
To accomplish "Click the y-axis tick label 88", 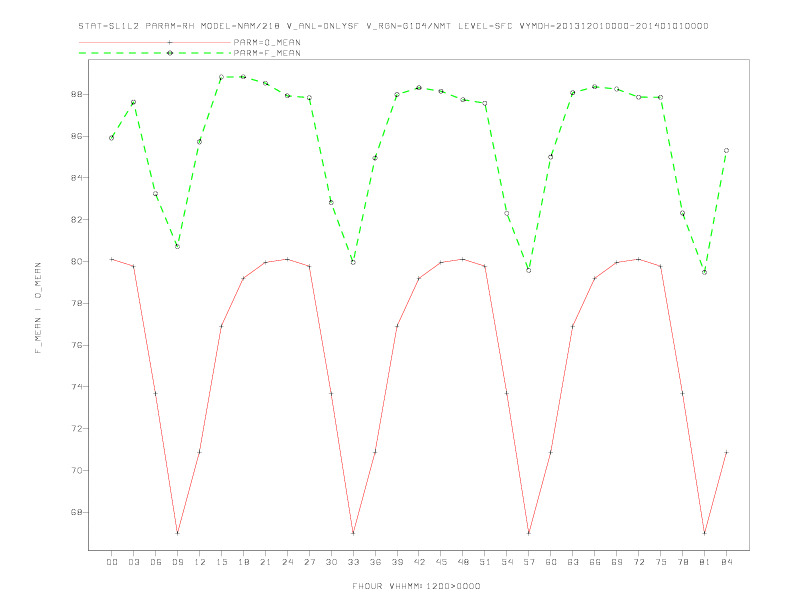I will 76,94.
